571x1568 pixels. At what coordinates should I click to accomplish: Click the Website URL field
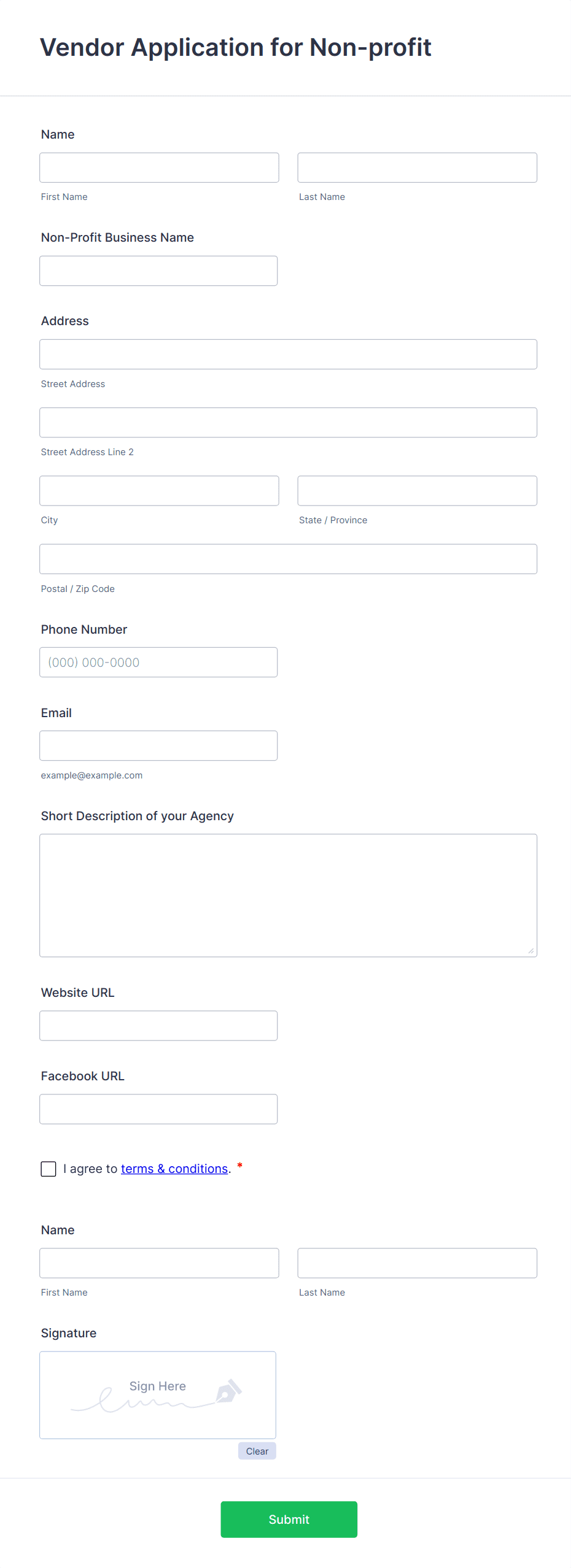(x=158, y=1025)
